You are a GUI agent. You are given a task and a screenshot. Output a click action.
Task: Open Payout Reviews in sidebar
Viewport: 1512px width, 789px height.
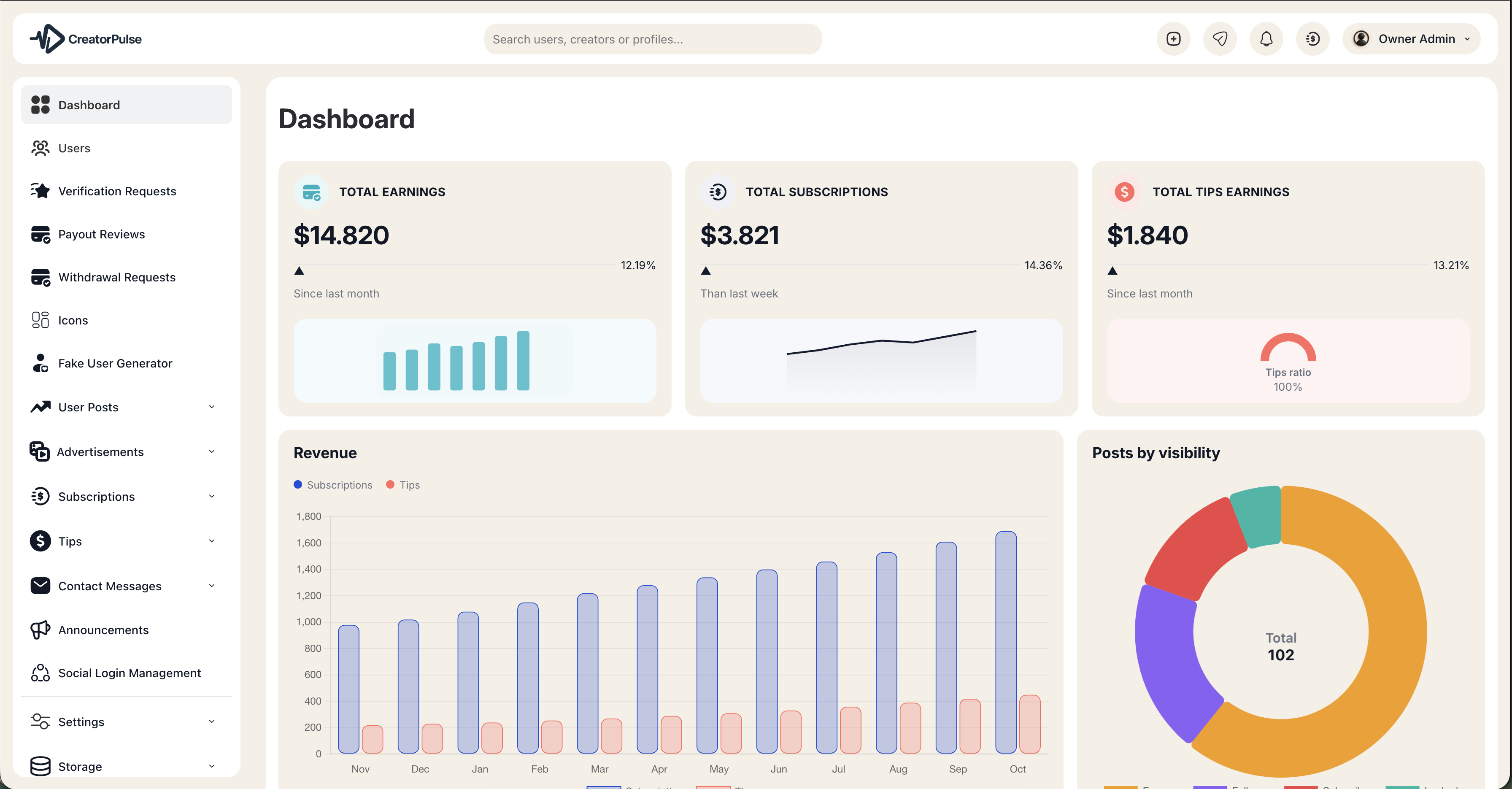[126, 234]
